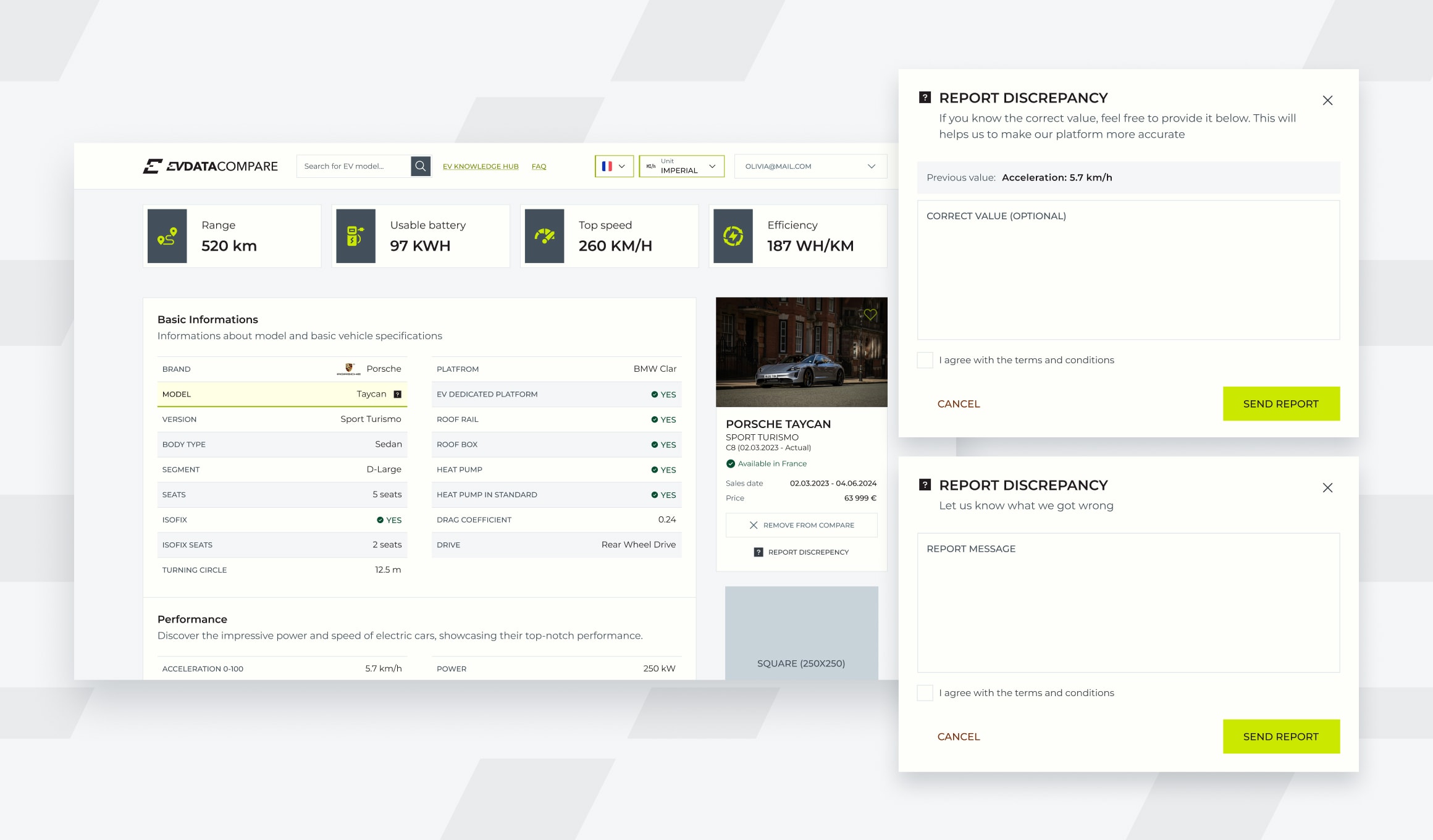The image size is (1433, 840).
Task: Click the Version Sport Turismo row
Action: click(x=282, y=419)
